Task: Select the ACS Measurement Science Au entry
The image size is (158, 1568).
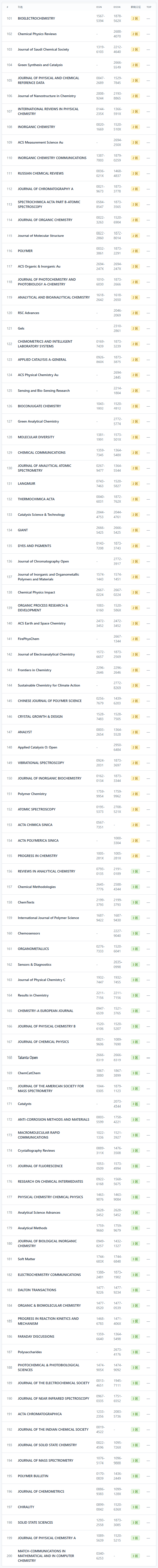Action: tap(40, 142)
